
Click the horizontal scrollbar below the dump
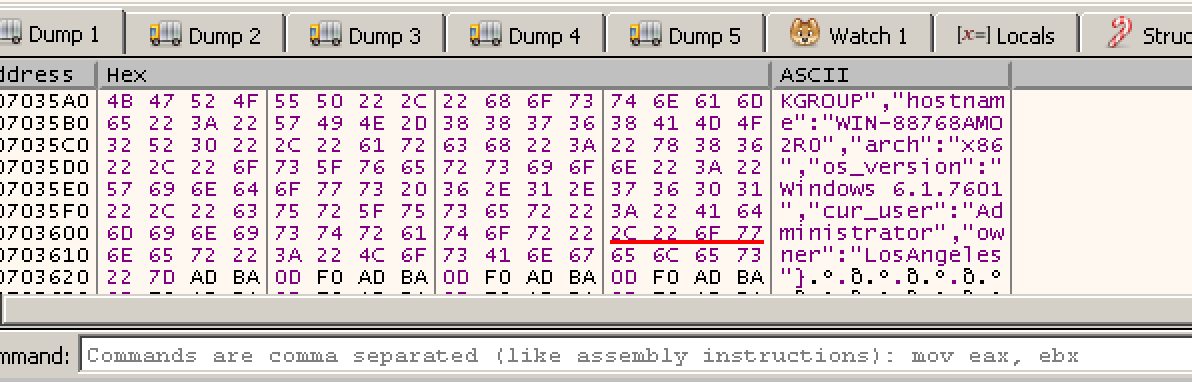[596, 309]
